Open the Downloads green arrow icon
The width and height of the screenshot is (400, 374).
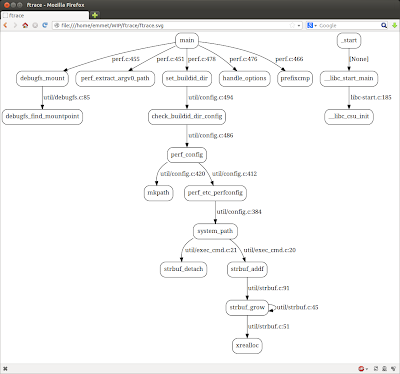click(394, 25)
